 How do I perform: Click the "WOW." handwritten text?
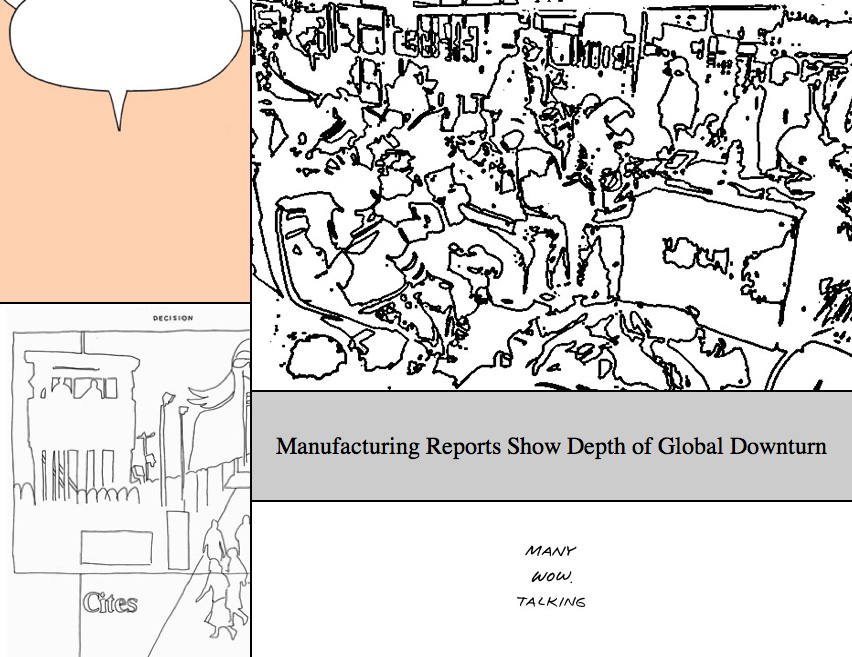[551, 577]
